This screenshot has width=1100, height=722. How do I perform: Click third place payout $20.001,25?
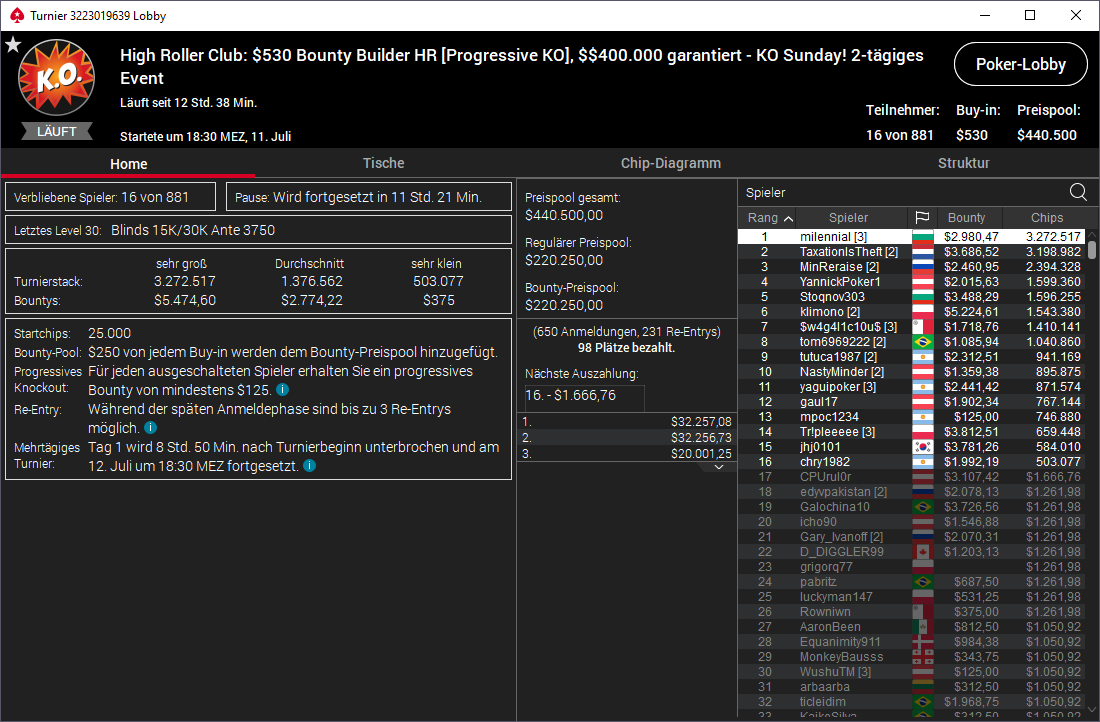626,454
